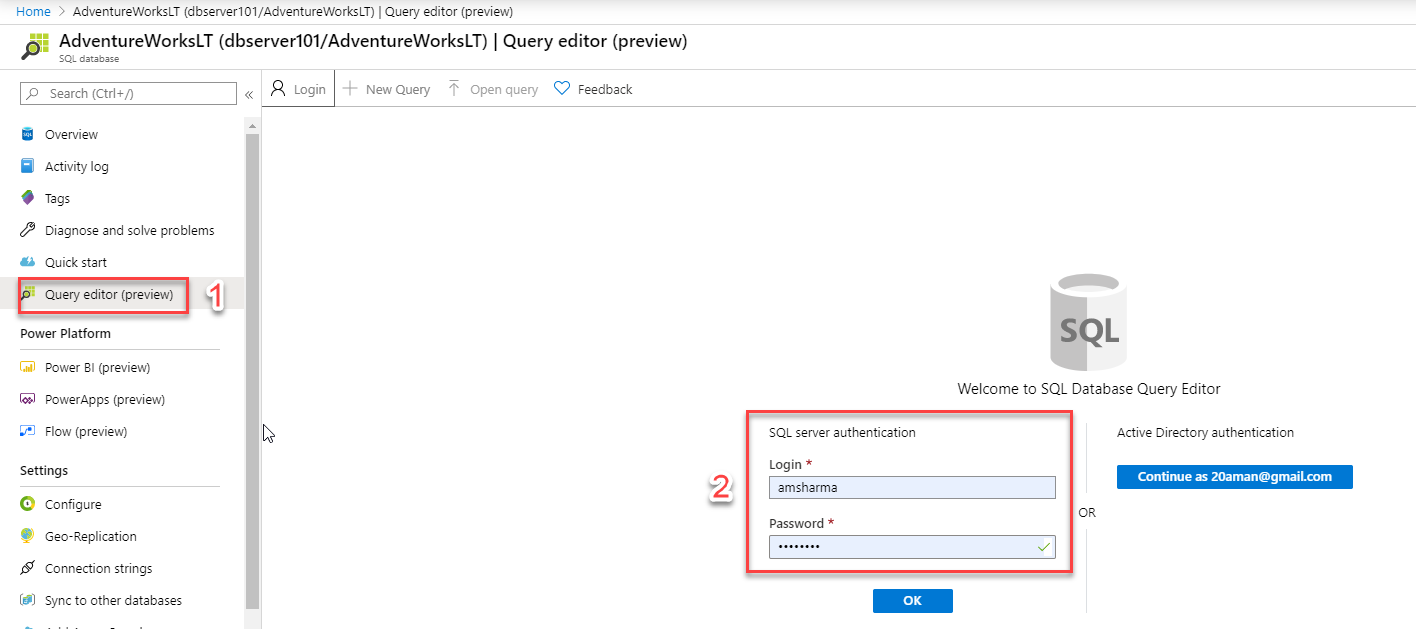Click the New Query toolbar button
This screenshot has height=629, width=1416.
pyautogui.click(x=387, y=89)
